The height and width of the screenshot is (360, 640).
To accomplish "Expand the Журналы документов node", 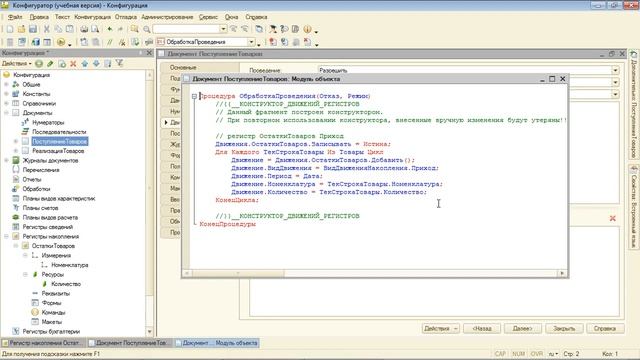I will pyautogui.click(x=6, y=160).
